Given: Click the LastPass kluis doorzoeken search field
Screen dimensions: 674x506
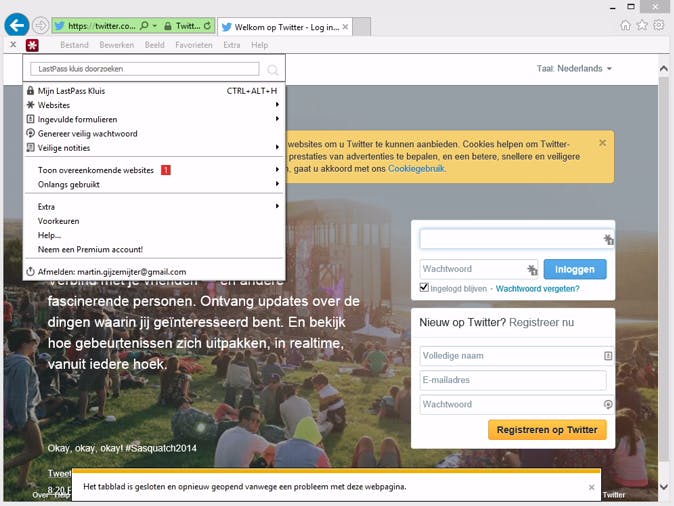Looking at the screenshot, I should coord(144,69).
